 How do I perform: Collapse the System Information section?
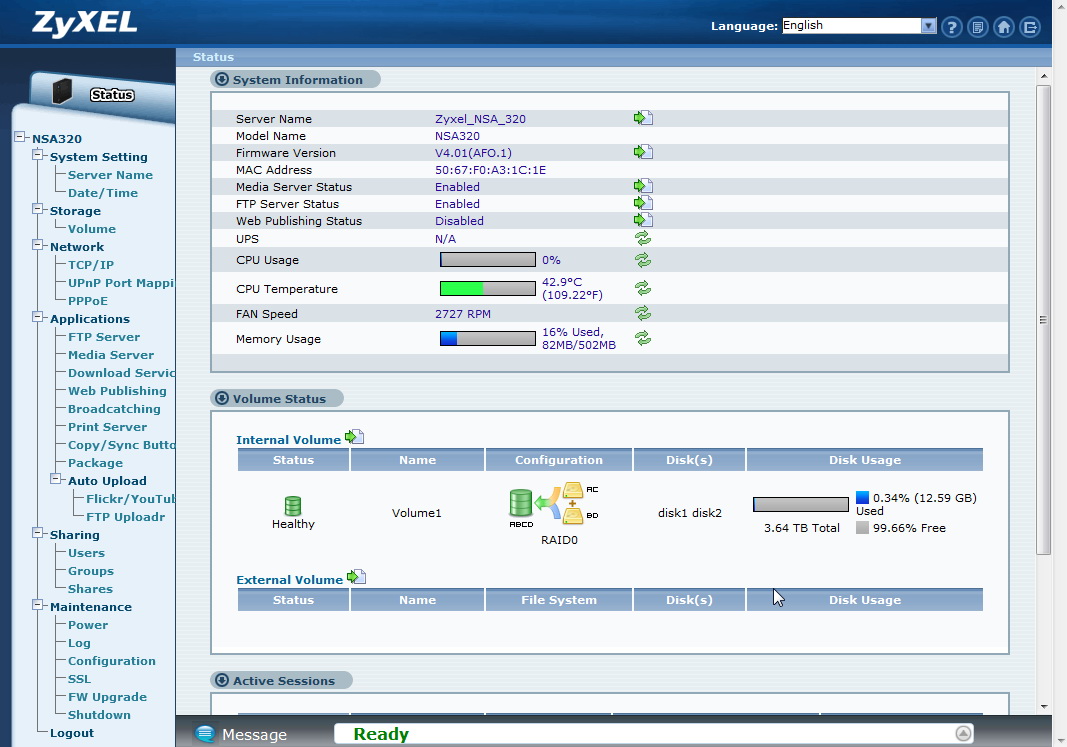click(x=222, y=80)
